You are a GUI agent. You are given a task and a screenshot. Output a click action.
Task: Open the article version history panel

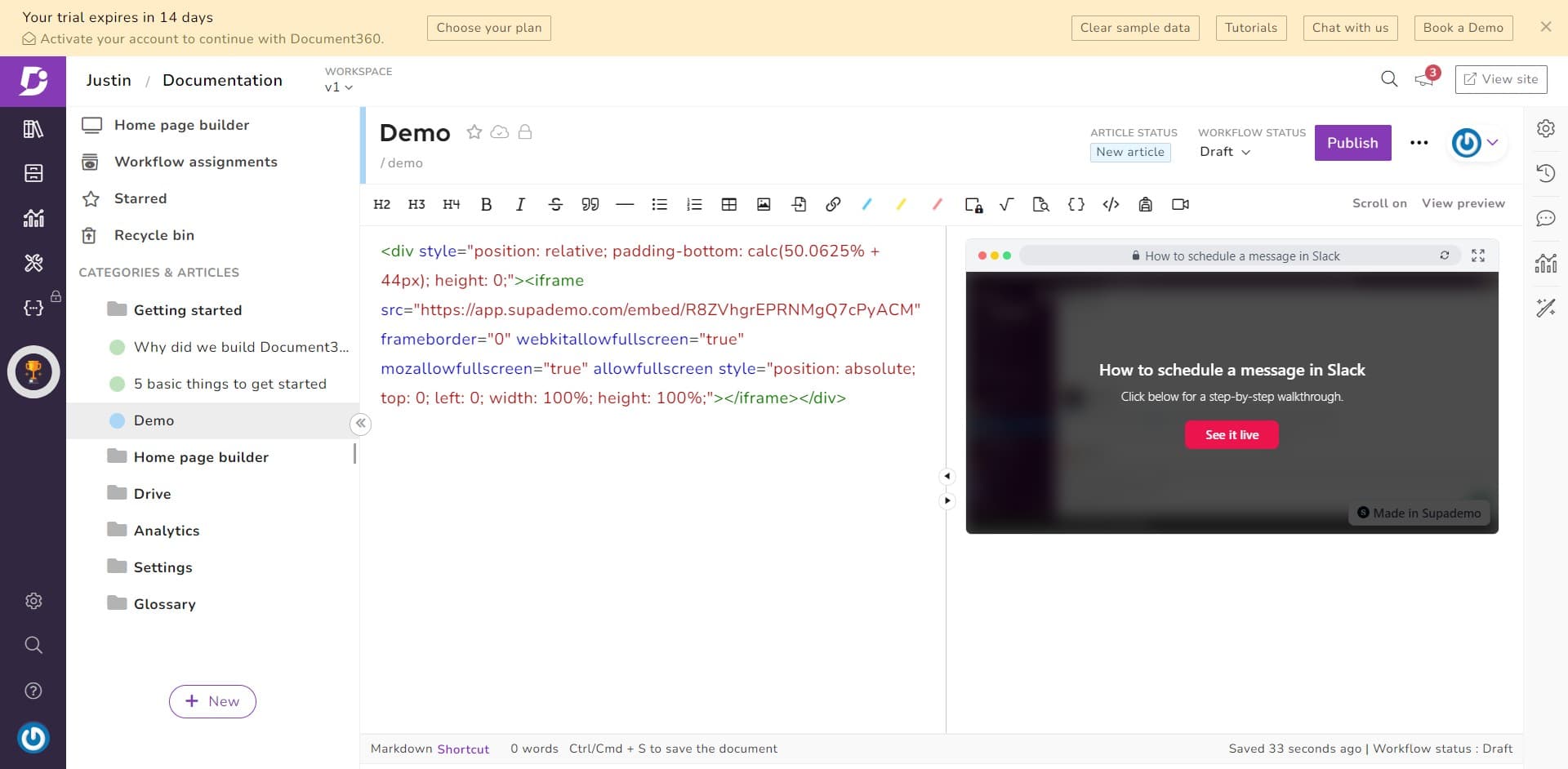click(x=1547, y=172)
